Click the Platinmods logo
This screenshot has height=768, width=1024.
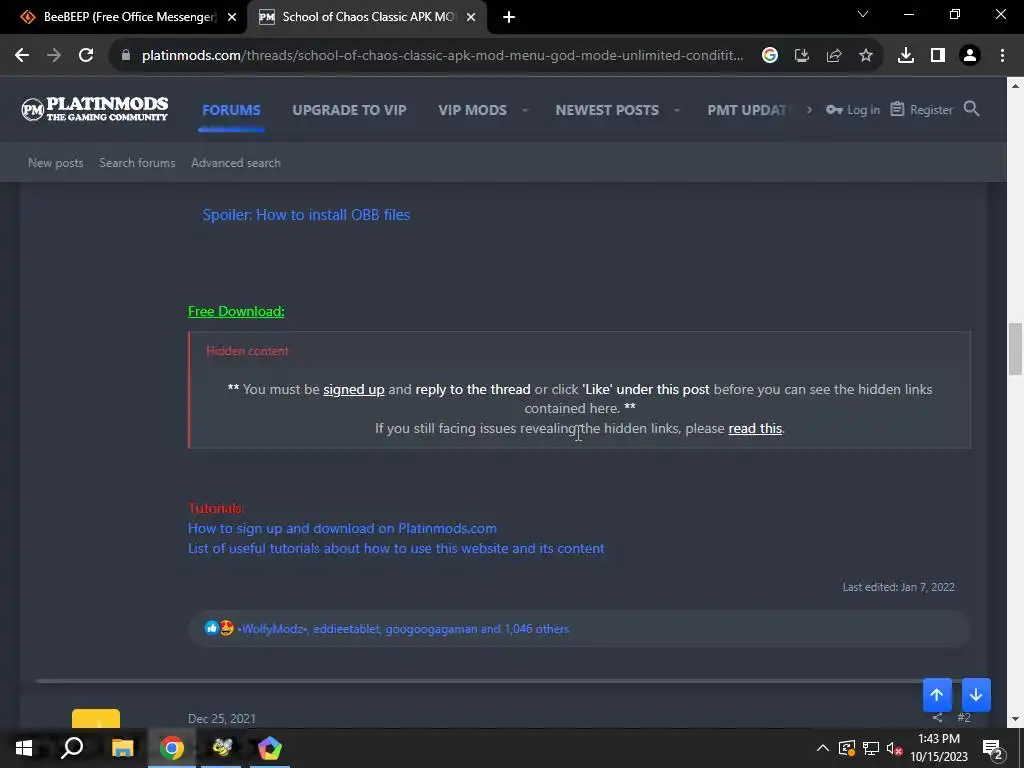click(x=95, y=109)
